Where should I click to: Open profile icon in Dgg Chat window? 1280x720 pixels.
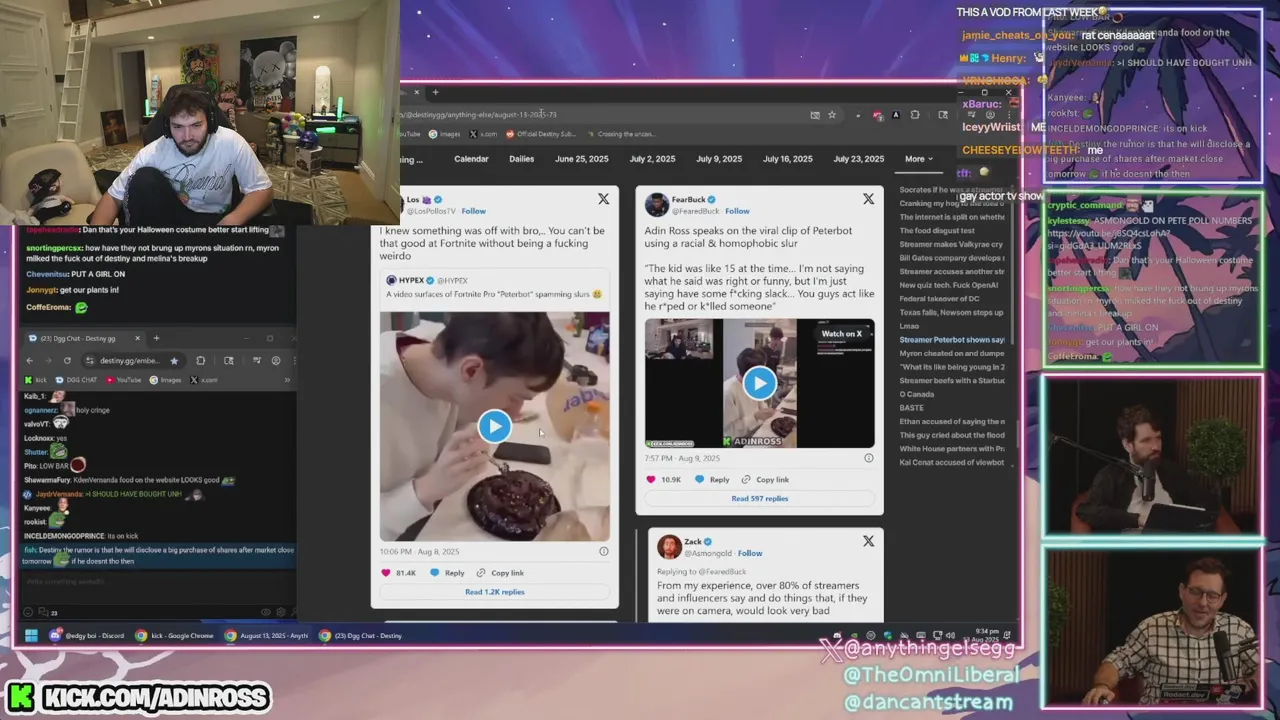[276, 361]
